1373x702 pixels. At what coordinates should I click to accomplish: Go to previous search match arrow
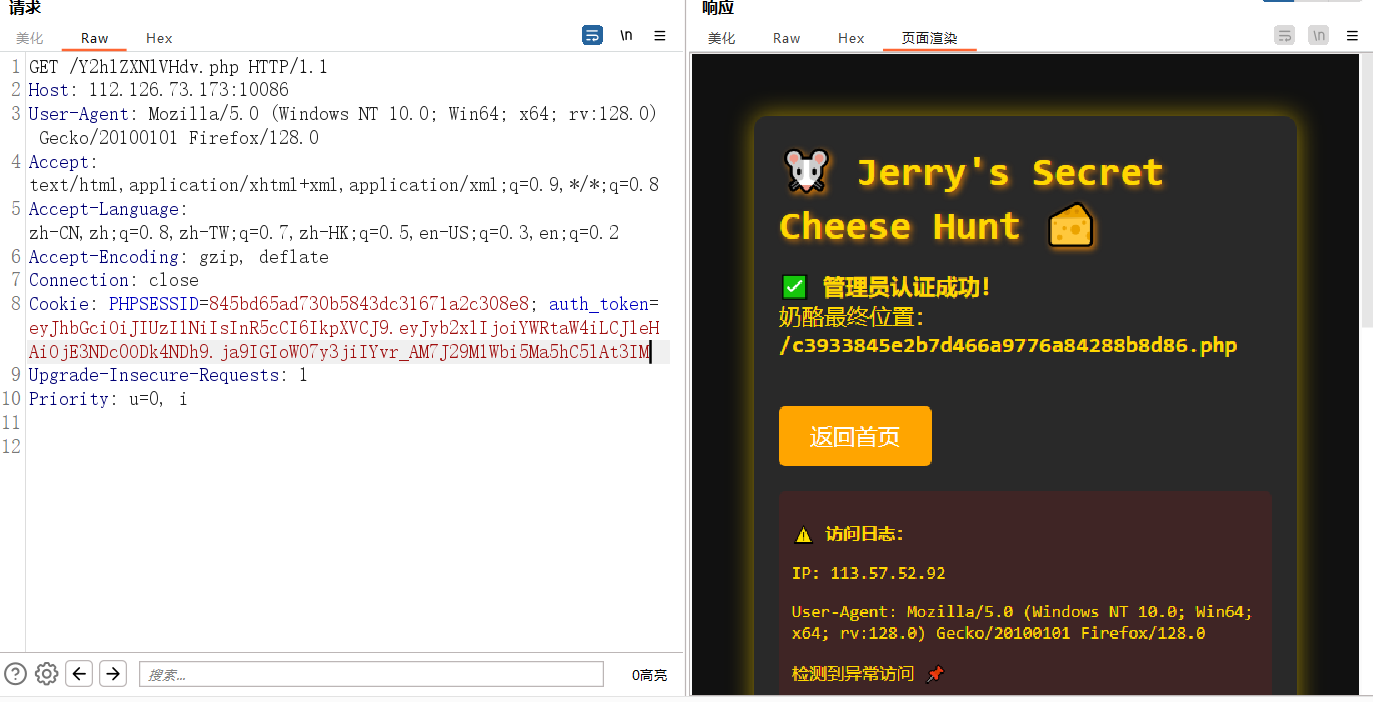[x=80, y=674]
